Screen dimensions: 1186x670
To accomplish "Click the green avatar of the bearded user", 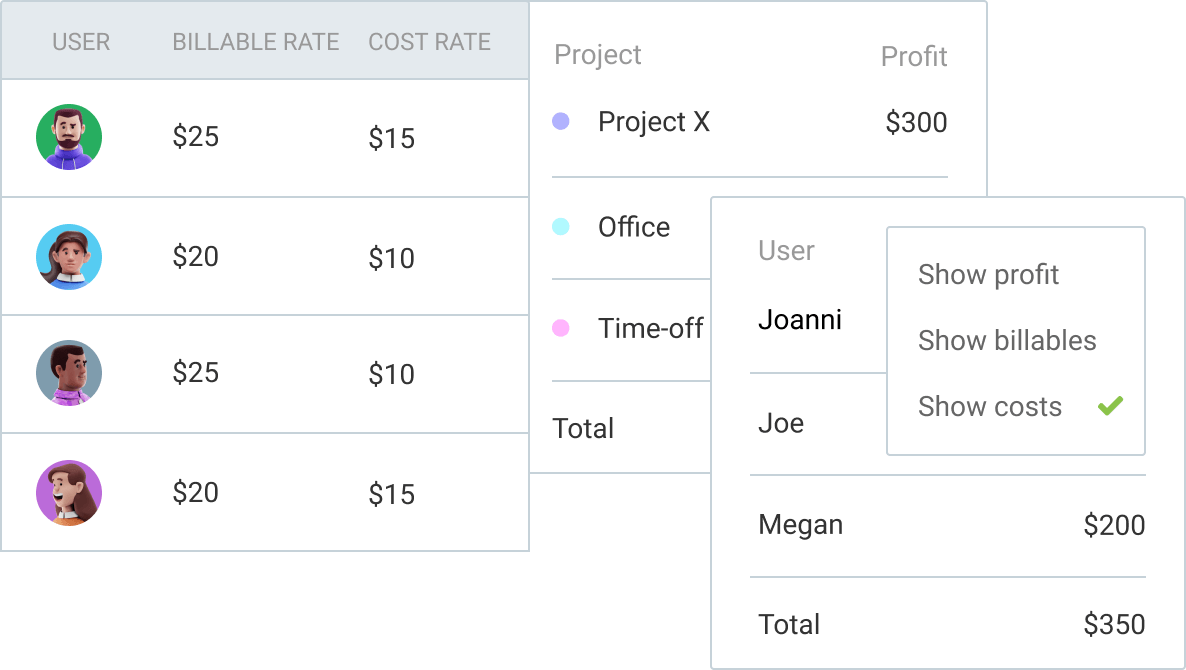I will (68, 137).
